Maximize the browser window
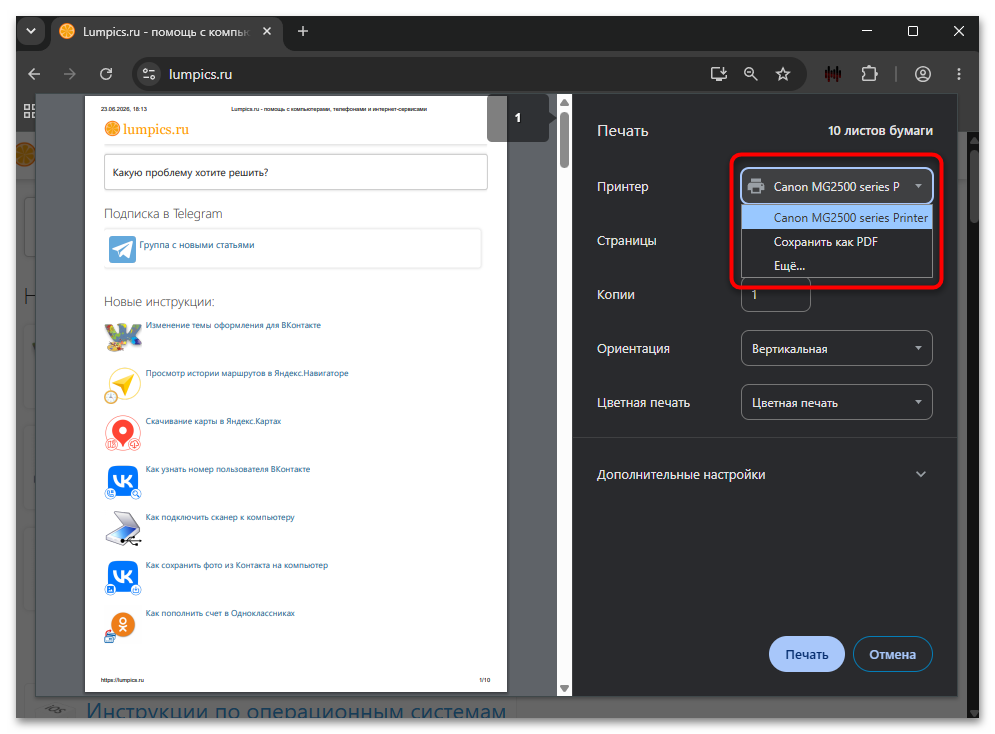This screenshot has height=734, width=995. click(x=913, y=31)
